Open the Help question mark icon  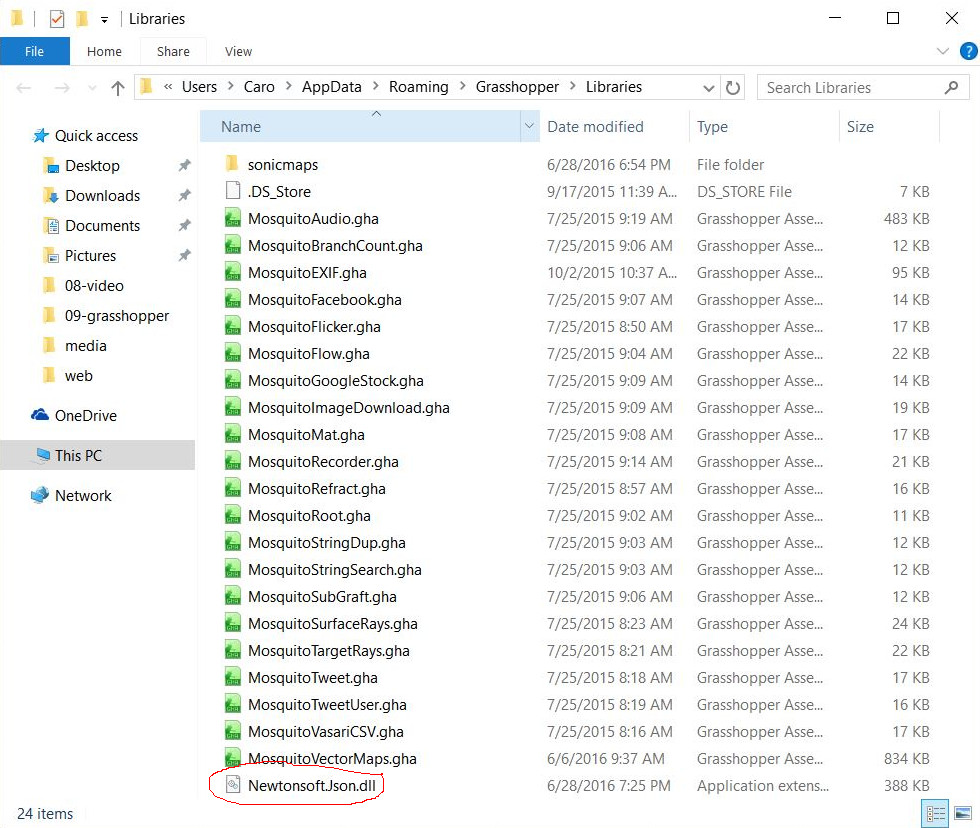[968, 51]
